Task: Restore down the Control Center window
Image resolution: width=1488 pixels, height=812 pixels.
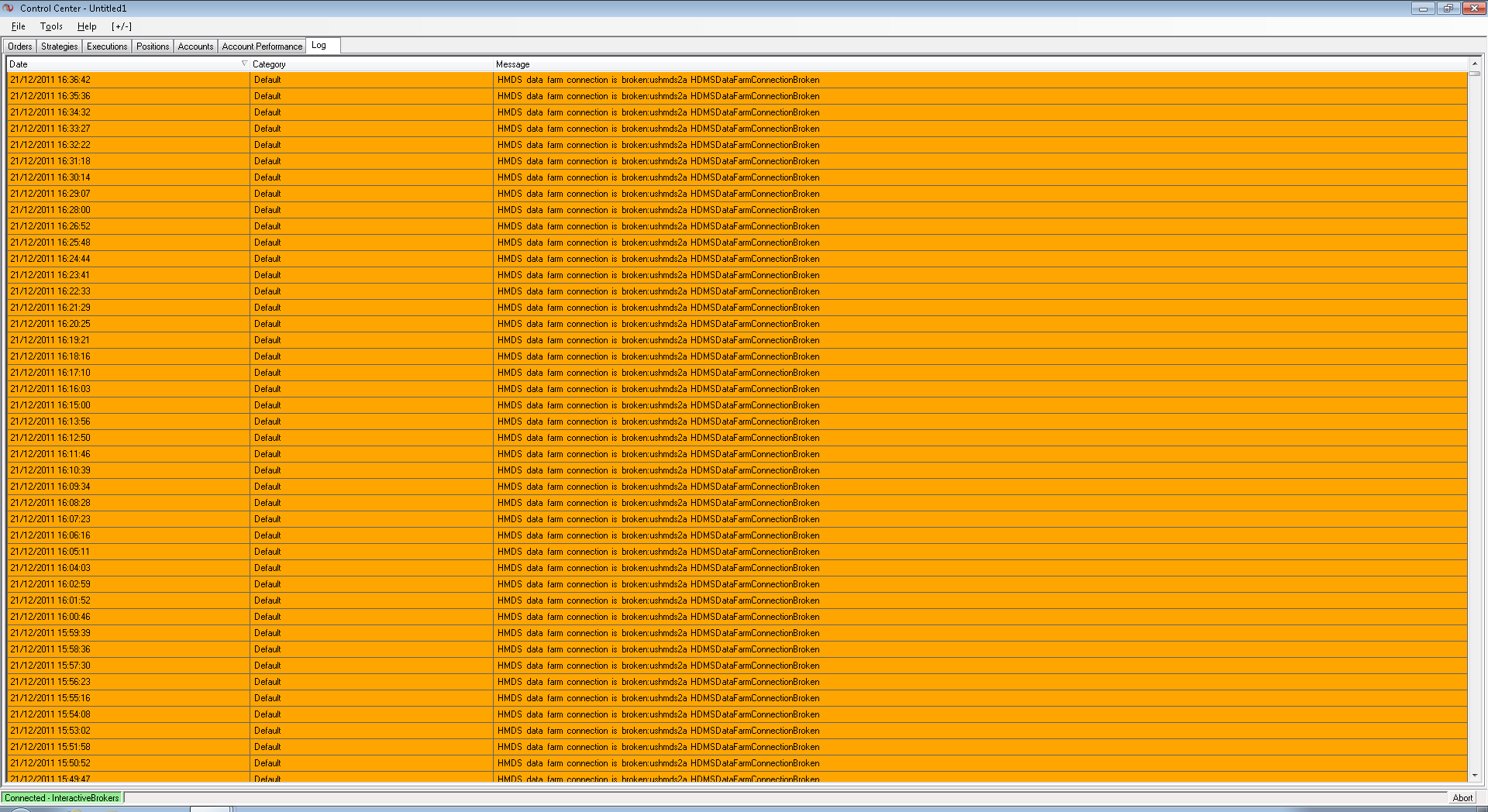Action: click(1448, 9)
